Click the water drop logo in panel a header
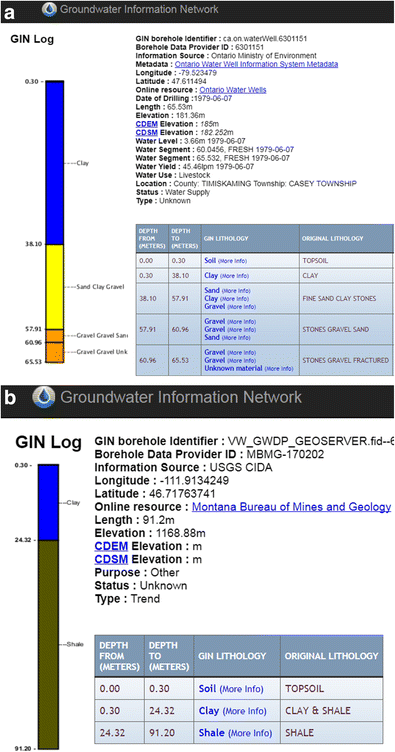Viewport: 395px width, 752px height. click(x=49, y=9)
